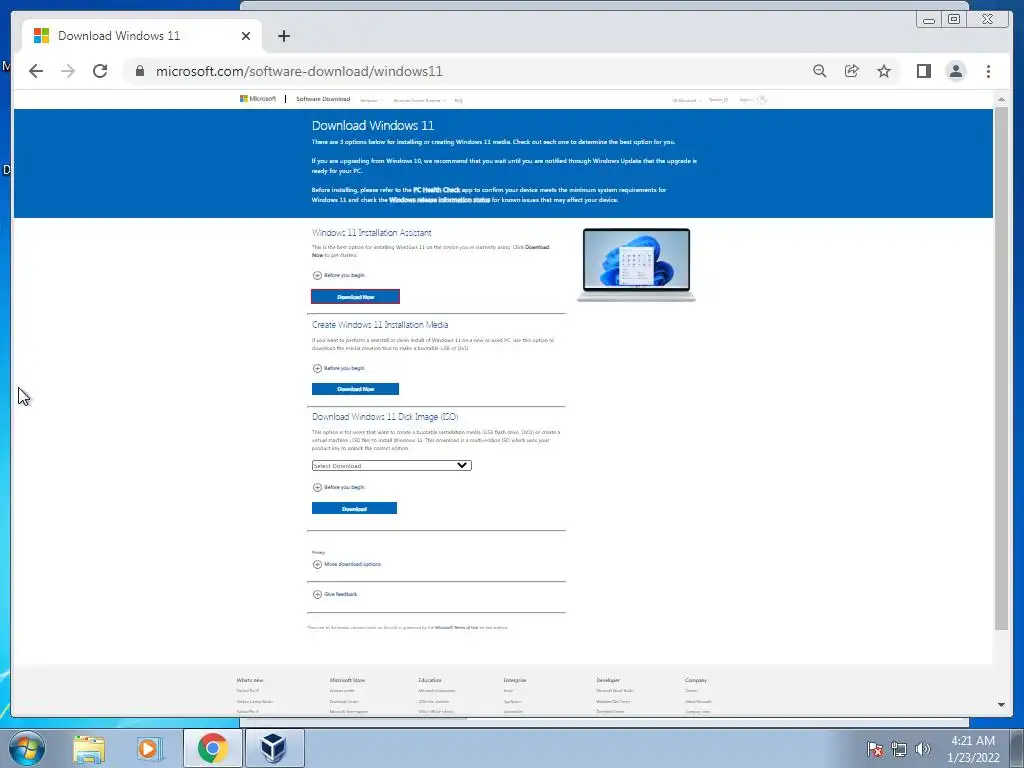The height and width of the screenshot is (768, 1024).
Task: Click Download button for Disk Image ISO
Action: (354, 508)
